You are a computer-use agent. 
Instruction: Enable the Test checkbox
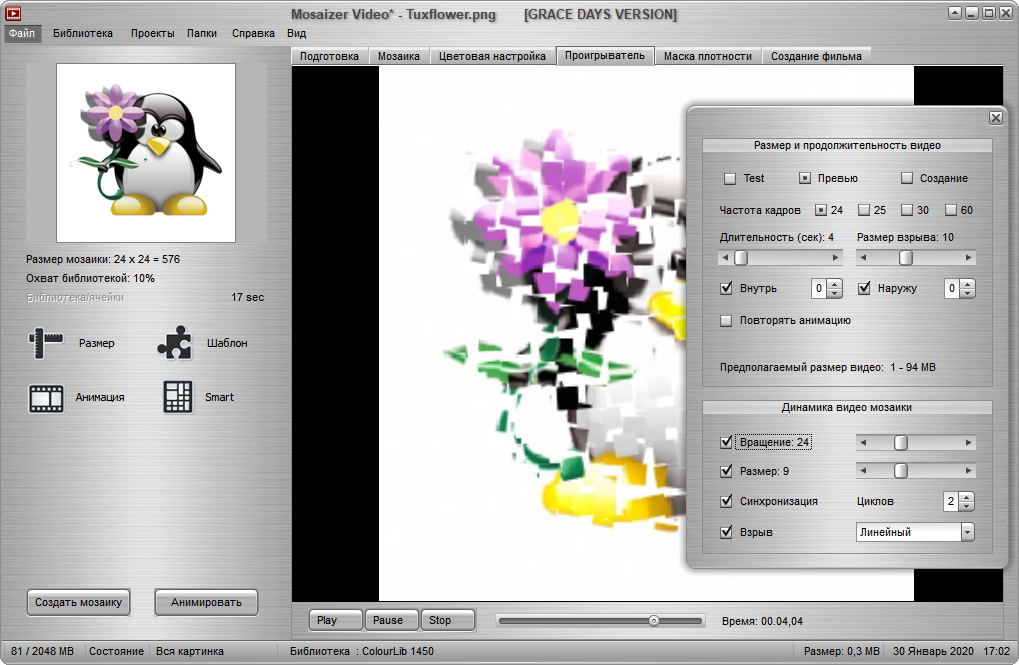(x=730, y=178)
